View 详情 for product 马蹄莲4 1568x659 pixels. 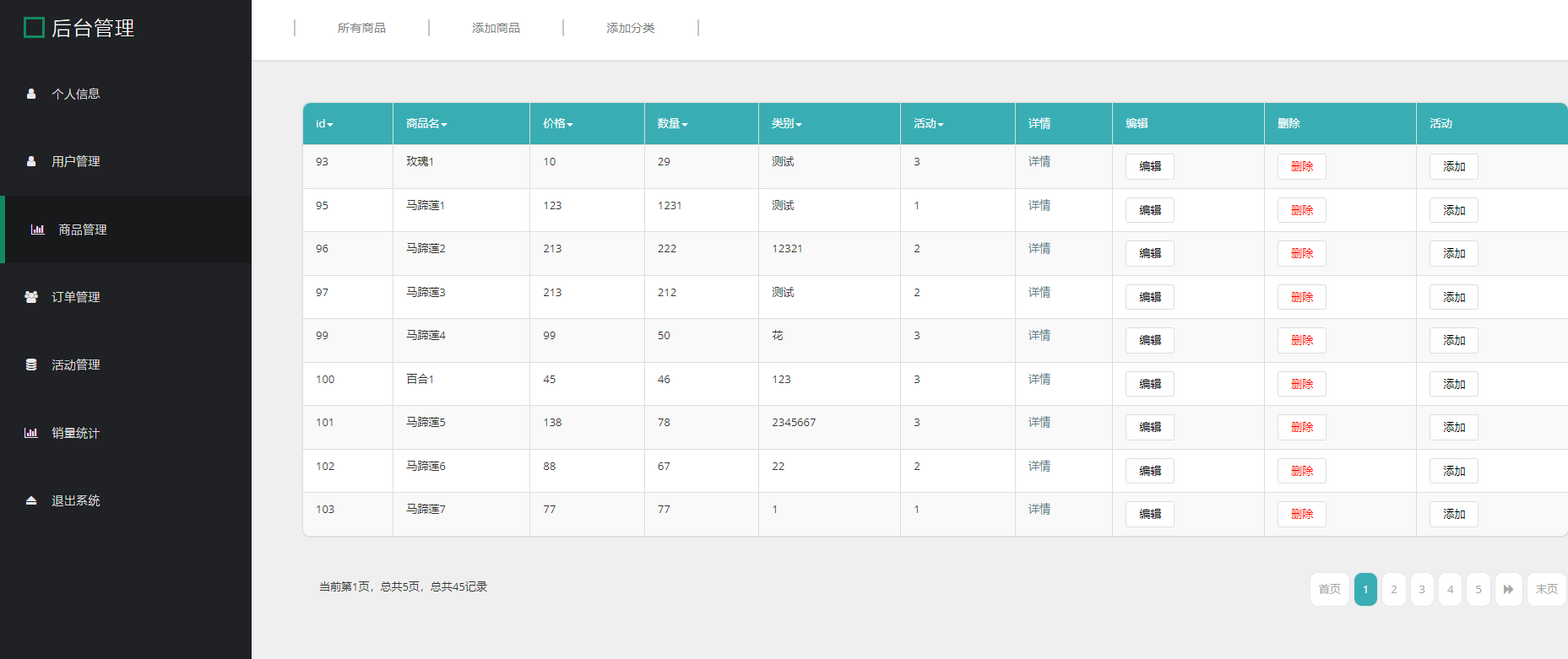(x=1039, y=335)
